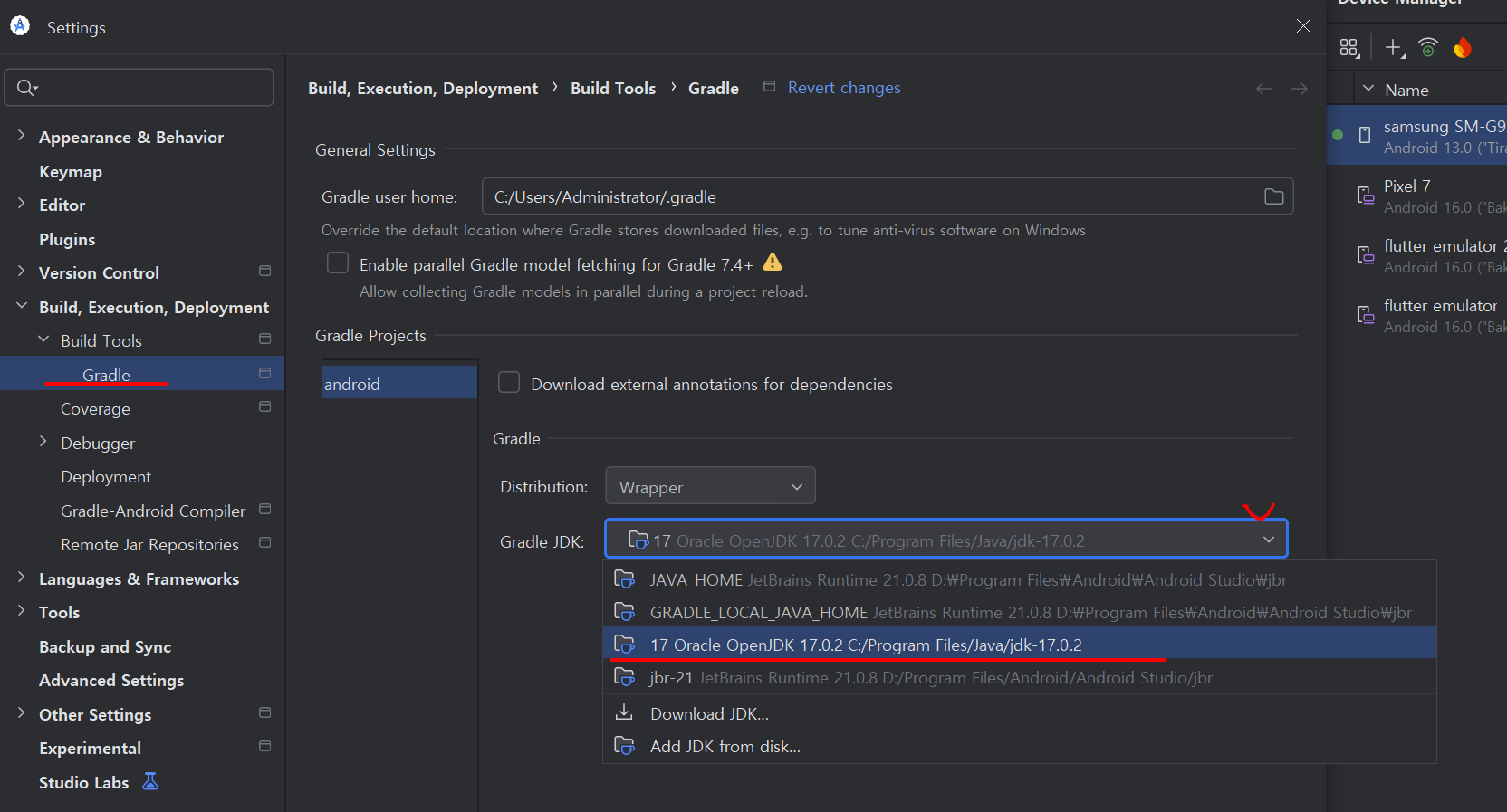Click the project-level icon next to Coverage
The height and width of the screenshot is (812, 1507).
pos(264,406)
